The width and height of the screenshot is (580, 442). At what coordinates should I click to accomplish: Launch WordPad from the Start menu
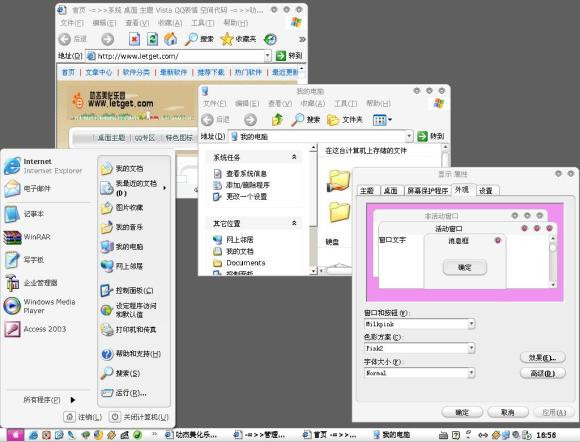click(x=24, y=260)
